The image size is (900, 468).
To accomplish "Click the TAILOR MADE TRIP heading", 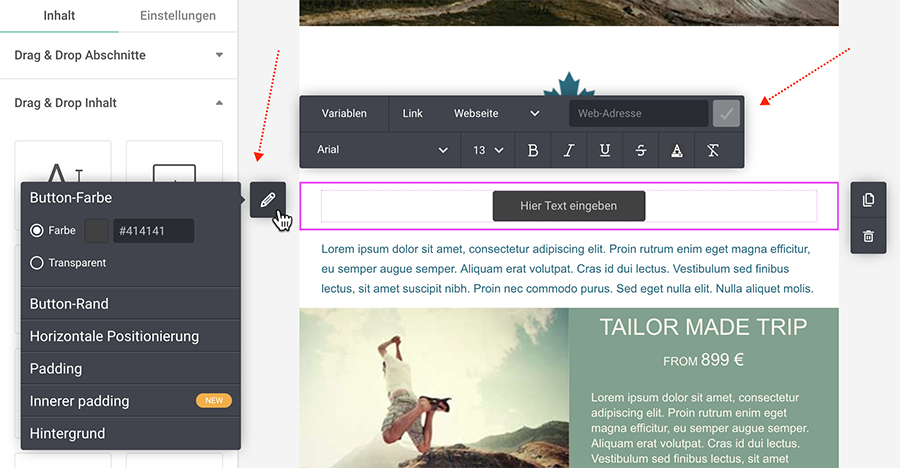I will (704, 327).
